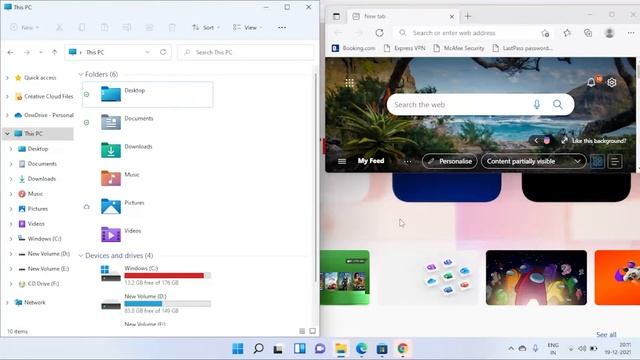Viewport: 640px width, 360px height.
Task: Refresh the This PC address bar
Action: pos(163,52)
